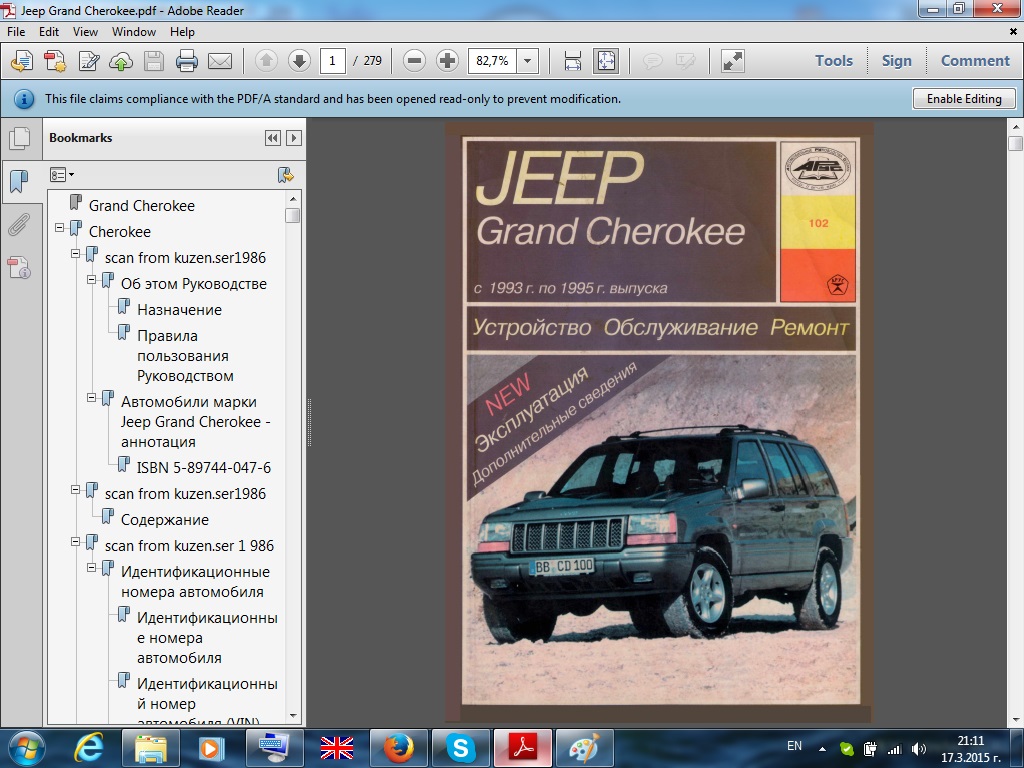
Task: Open the bookmarks options dropdown menu
Action: [62, 175]
